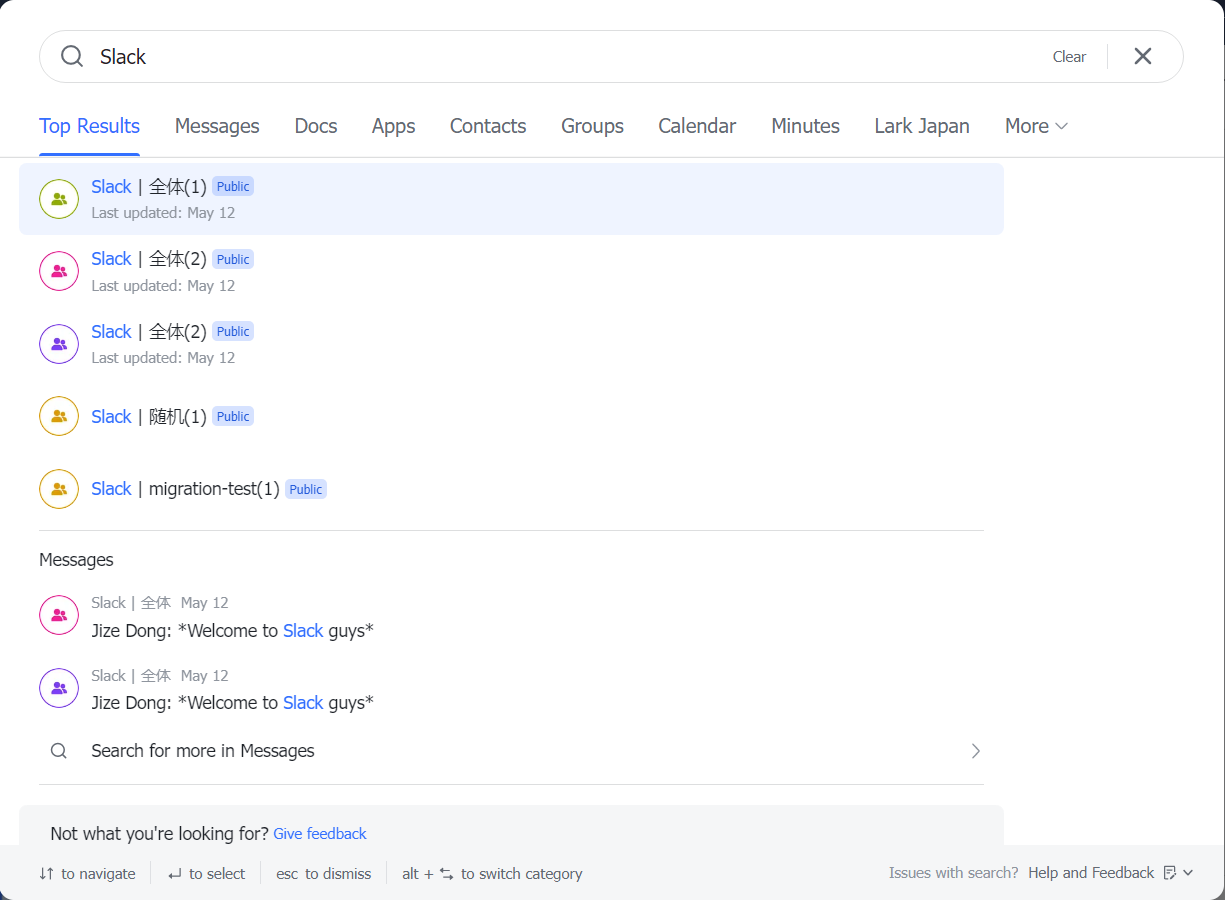
Task: Select the Contacts tab
Action: [x=488, y=126]
